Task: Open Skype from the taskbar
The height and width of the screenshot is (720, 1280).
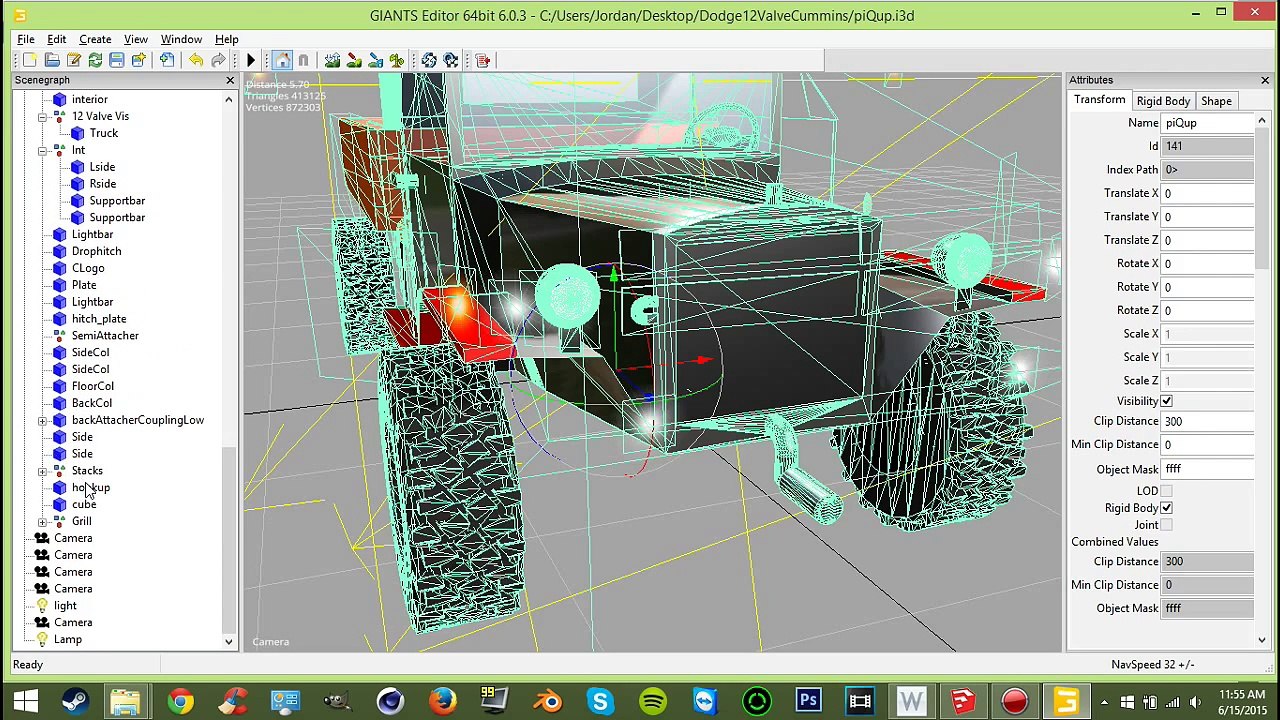Action: [x=600, y=700]
